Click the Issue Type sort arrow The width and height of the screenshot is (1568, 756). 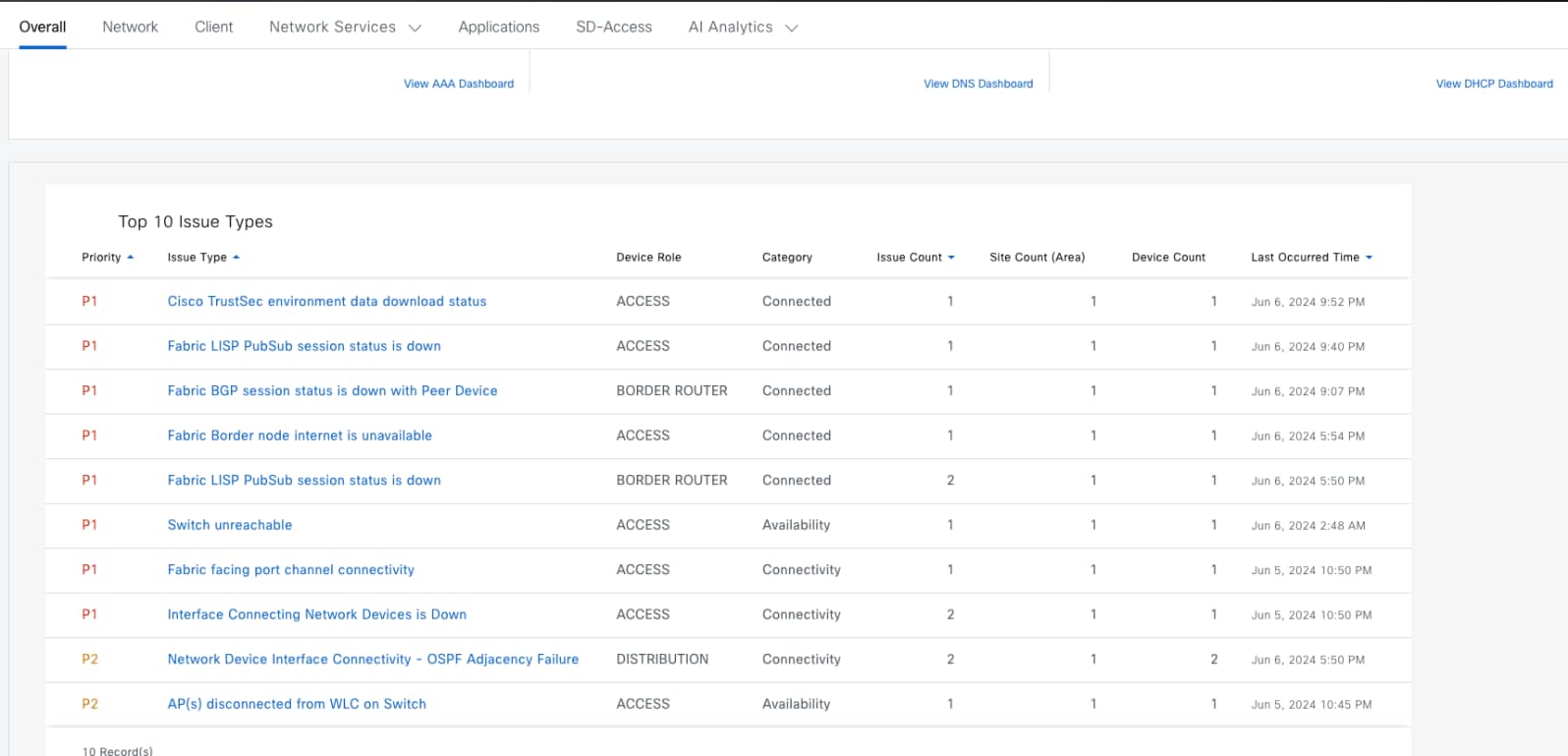(237, 258)
